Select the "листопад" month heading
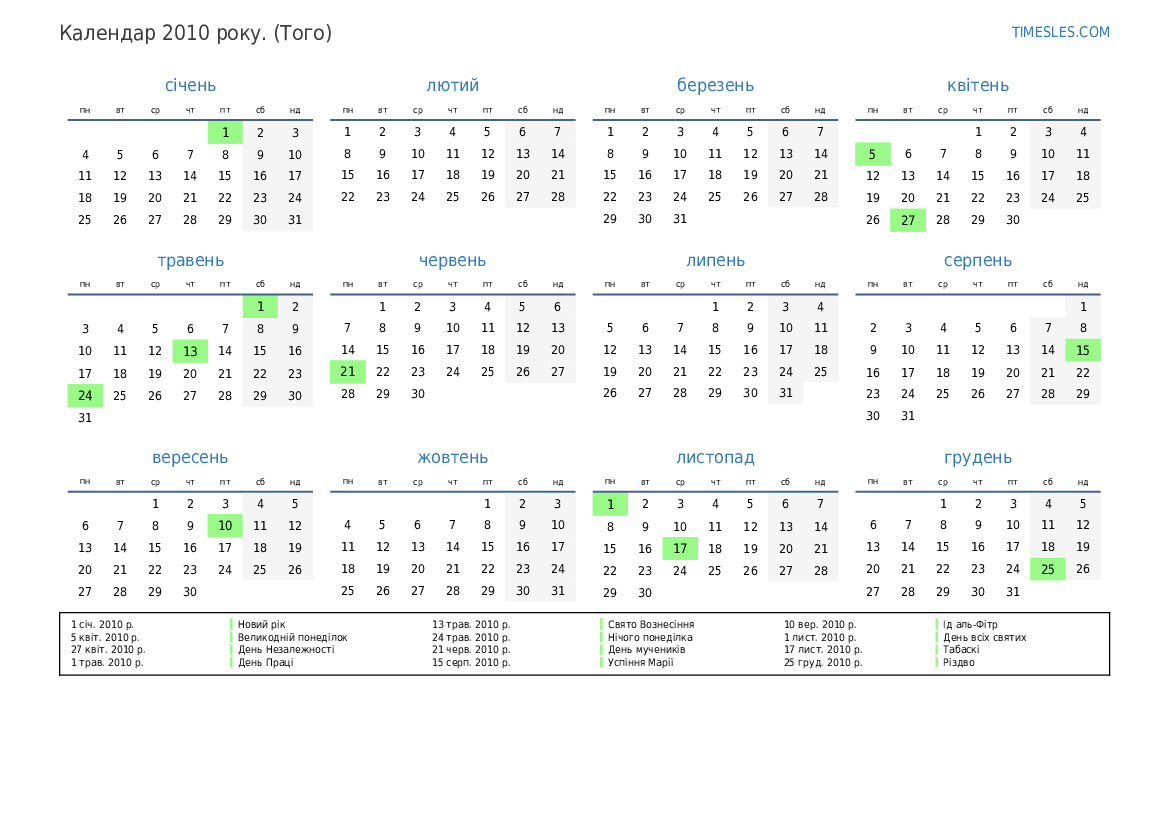 pos(715,458)
